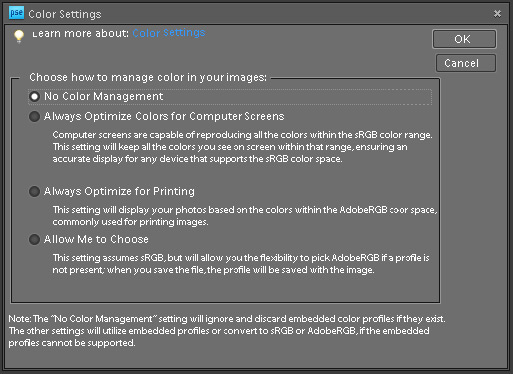
Task: Click the Allow Me to Choose label text
Action: tap(96, 239)
